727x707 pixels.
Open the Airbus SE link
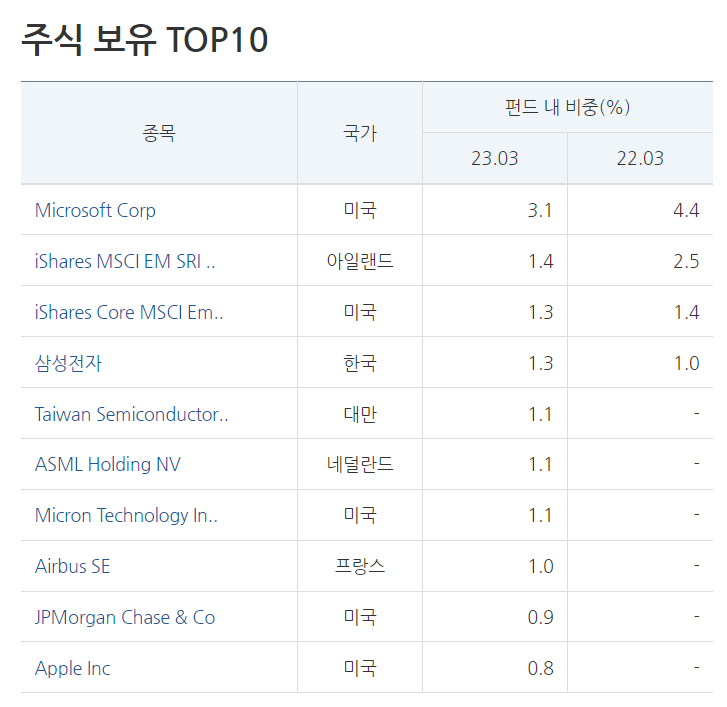(x=73, y=567)
